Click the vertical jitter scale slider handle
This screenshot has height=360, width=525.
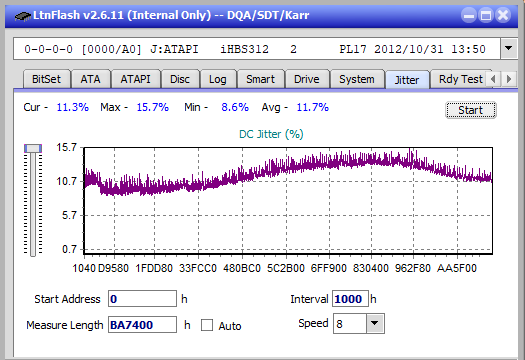[33, 148]
